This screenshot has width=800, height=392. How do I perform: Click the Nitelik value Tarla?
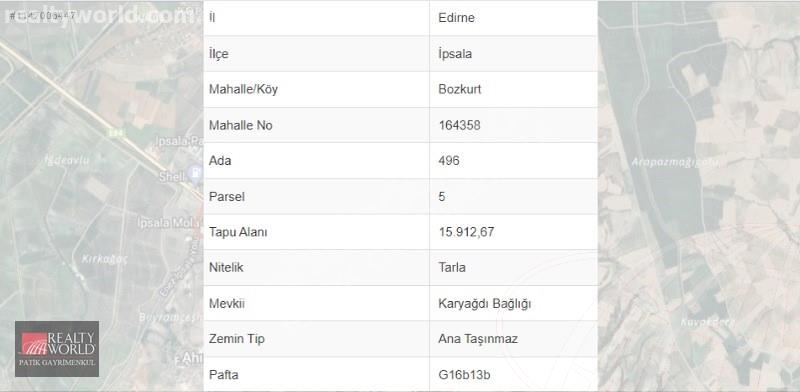point(452,267)
